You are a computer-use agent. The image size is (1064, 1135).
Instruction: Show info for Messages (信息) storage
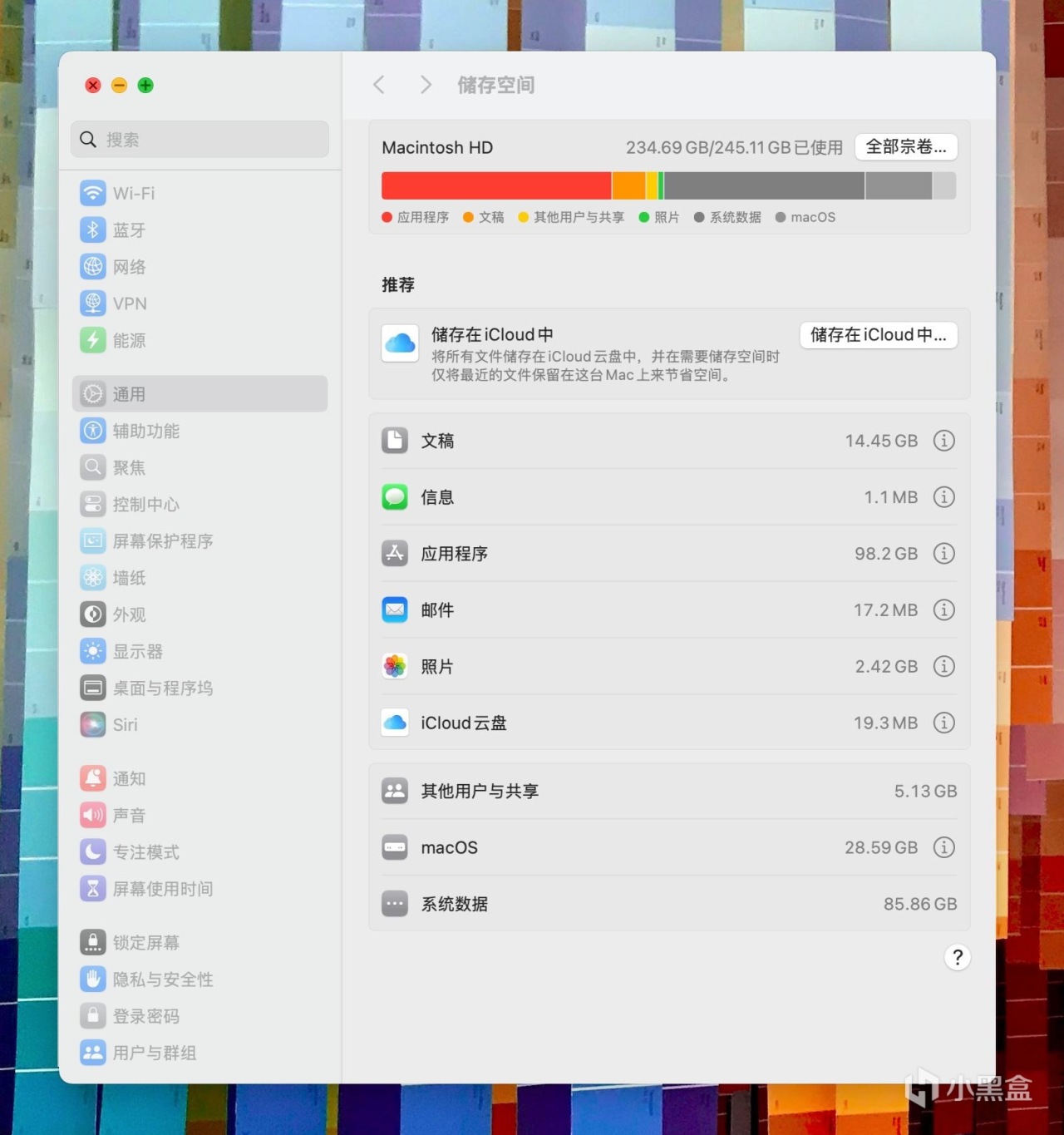tap(943, 497)
